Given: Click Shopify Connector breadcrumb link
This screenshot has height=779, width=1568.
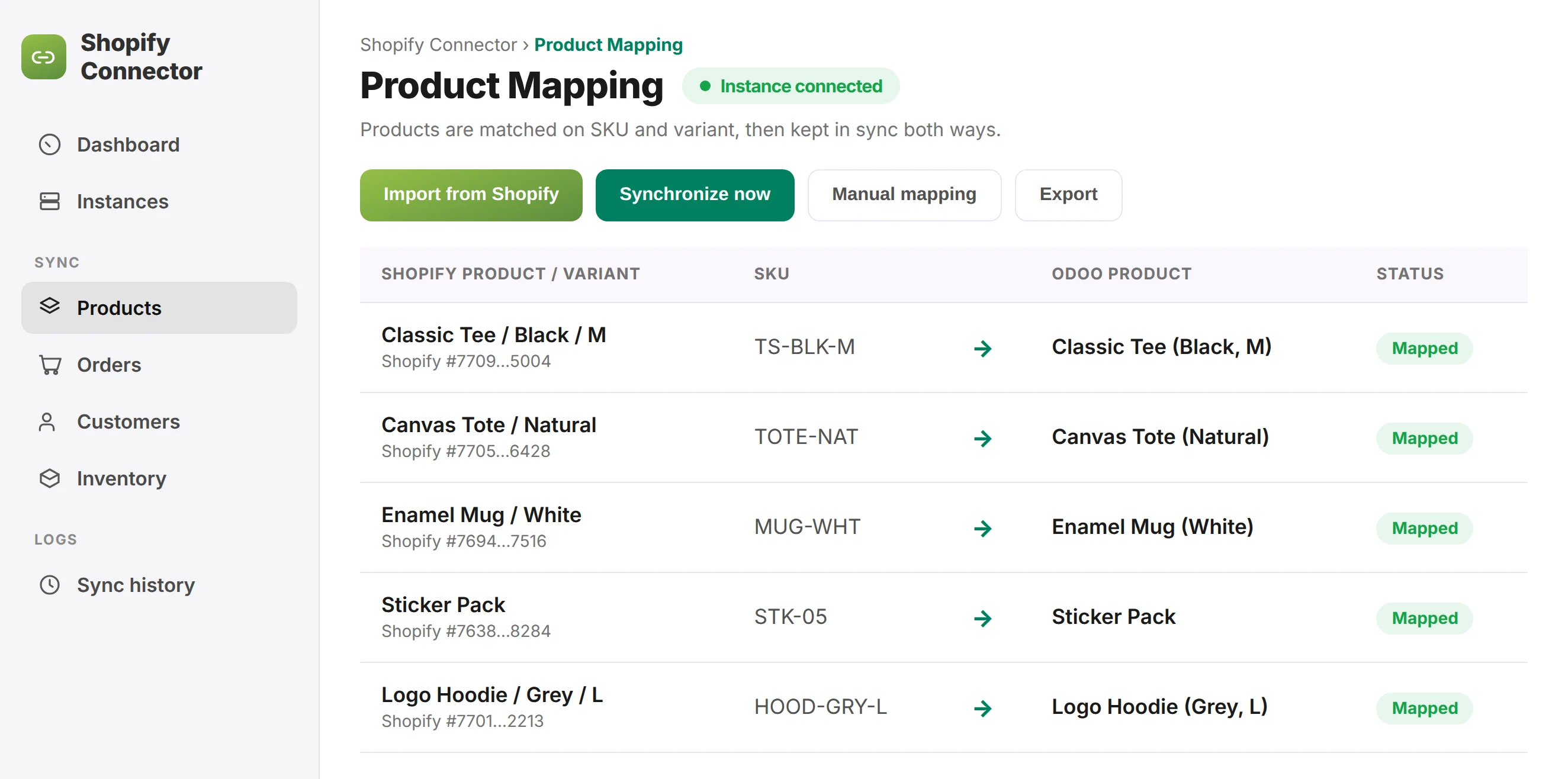Looking at the screenshot, I should pyautogui.click(x=438, y=44).
